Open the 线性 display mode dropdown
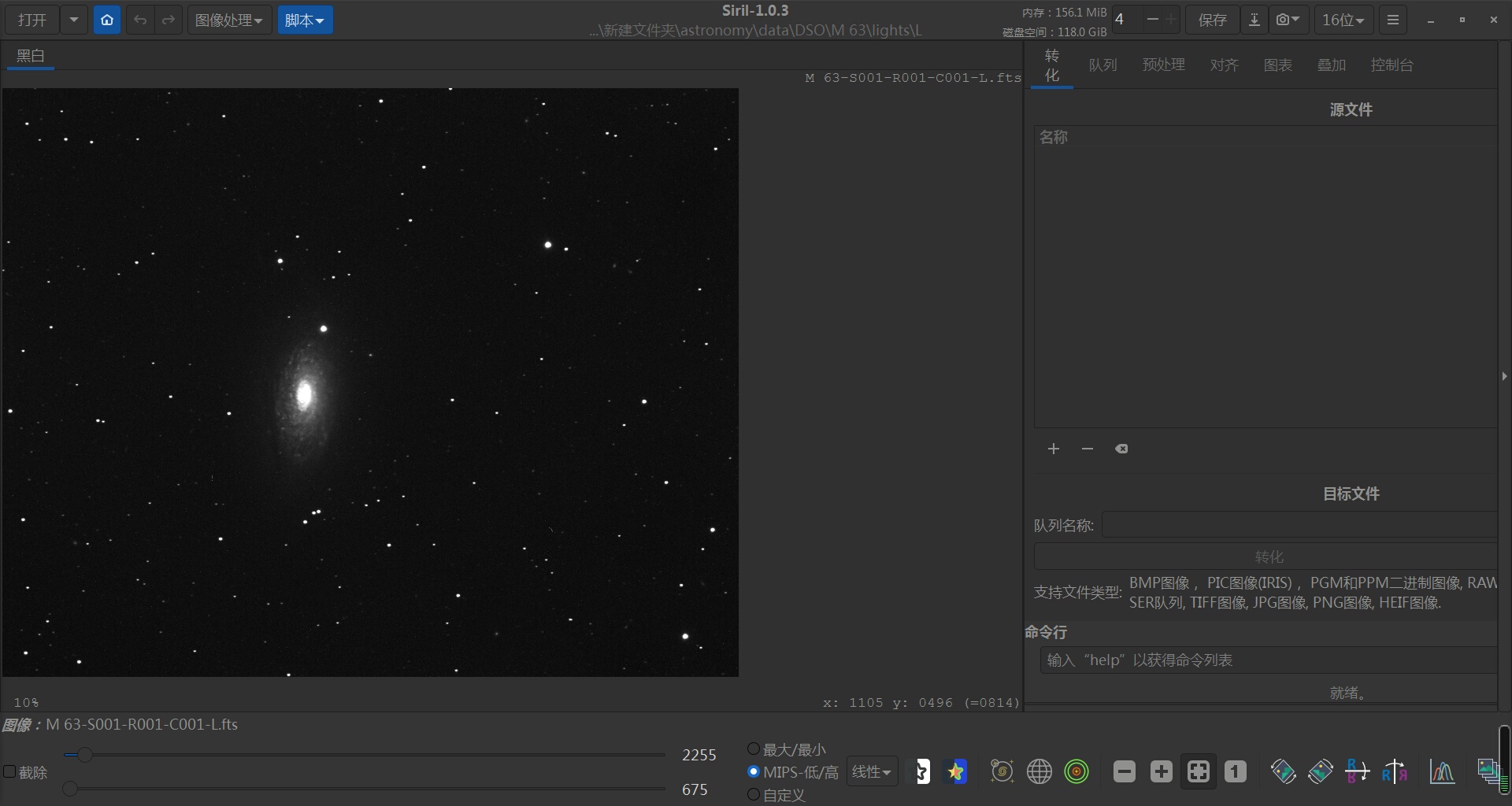Image resolution: width=1512 pixels, height=806 pixels. pyautogui.click(x=872, y=772)
